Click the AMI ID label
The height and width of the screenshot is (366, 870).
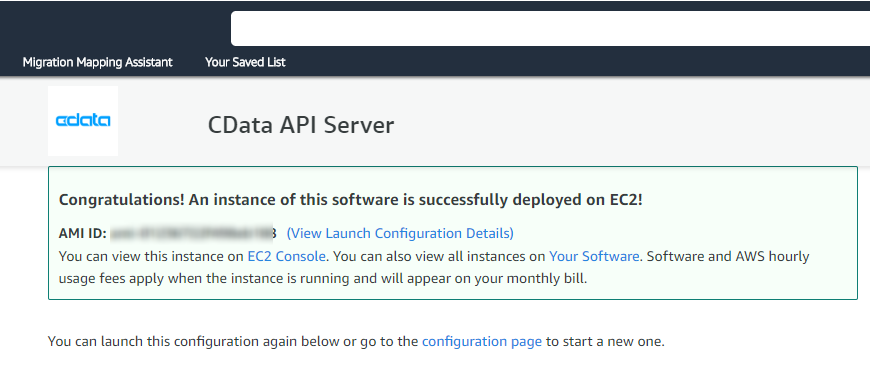(82, 233)
